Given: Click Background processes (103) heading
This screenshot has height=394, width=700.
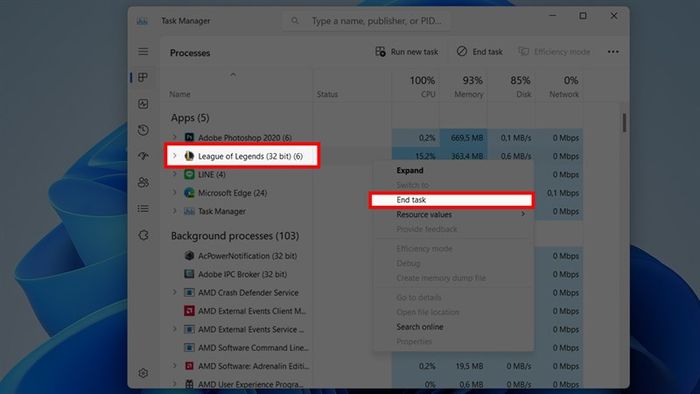Looking at the screenshot, I should pos(235,236).
